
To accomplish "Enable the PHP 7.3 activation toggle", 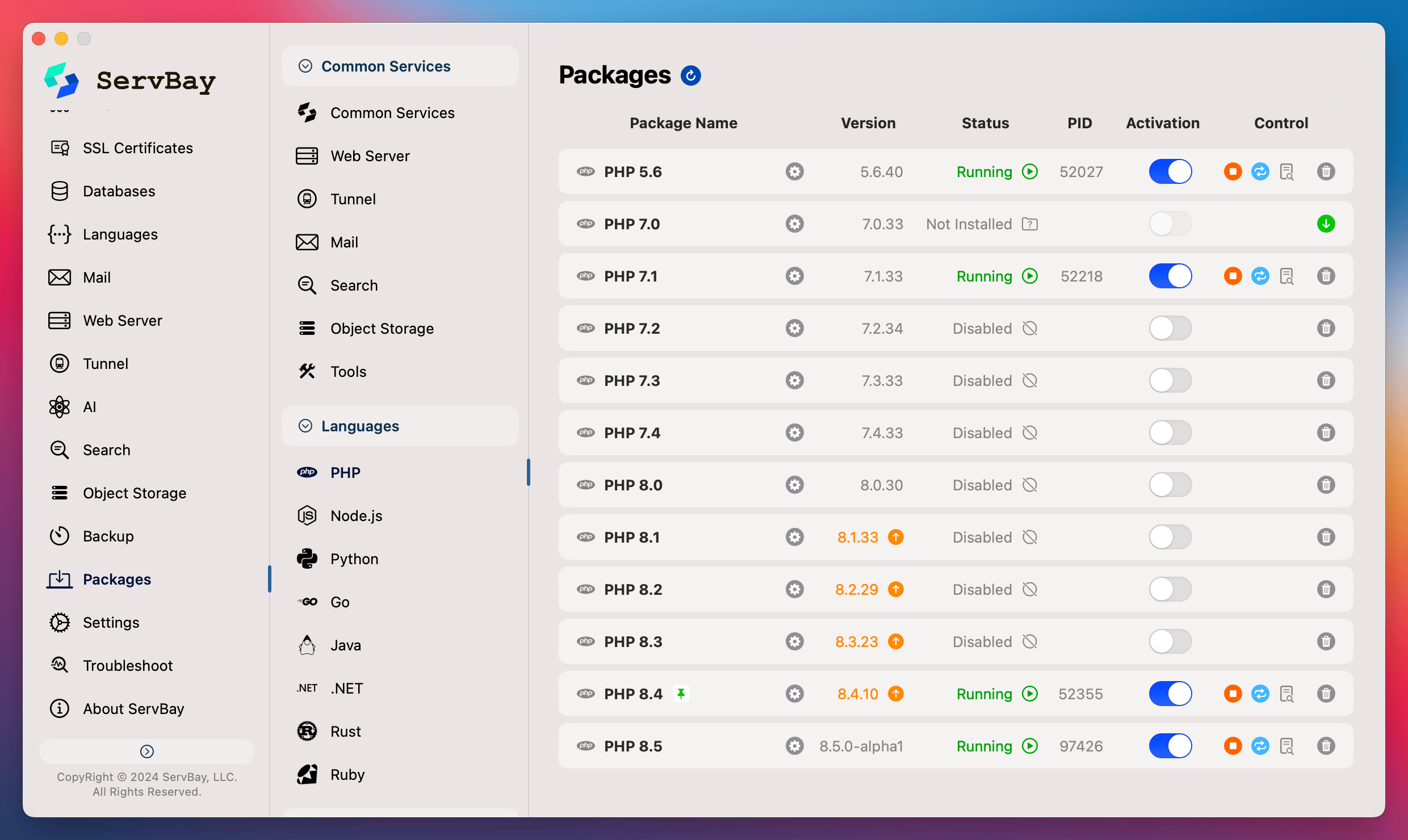I will [x=1170, y=380].
